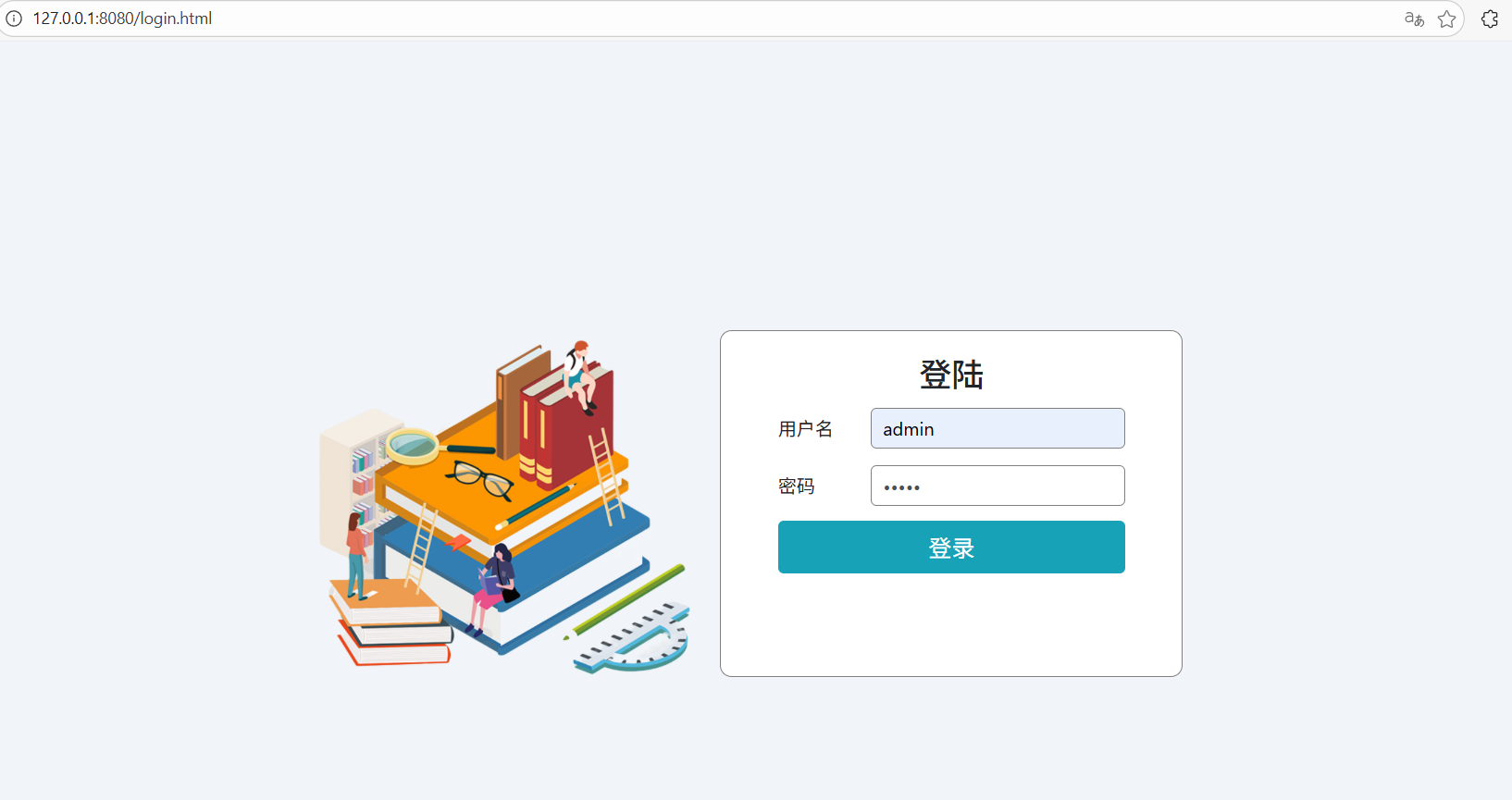Click the green pencil beside the blue book
The width and height of the screenshot is (1512, 800).
click(x=626, y=601)
